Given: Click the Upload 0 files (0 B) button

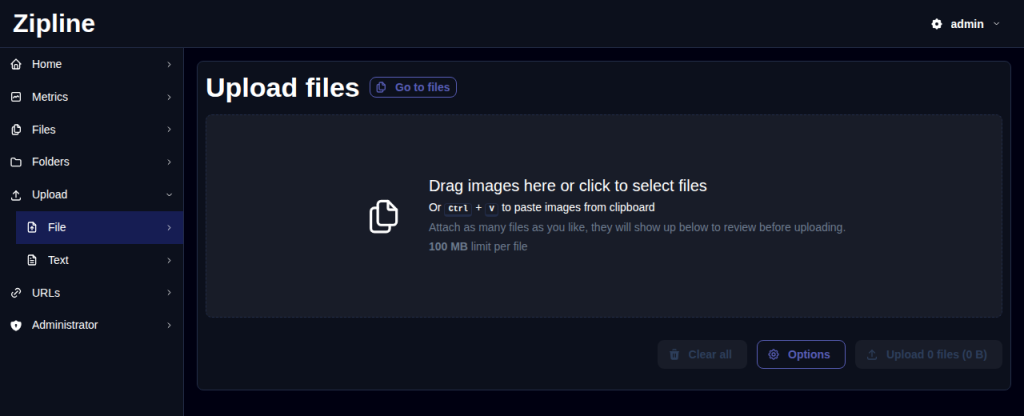Looking at the screenshot, I should (929, 355).
